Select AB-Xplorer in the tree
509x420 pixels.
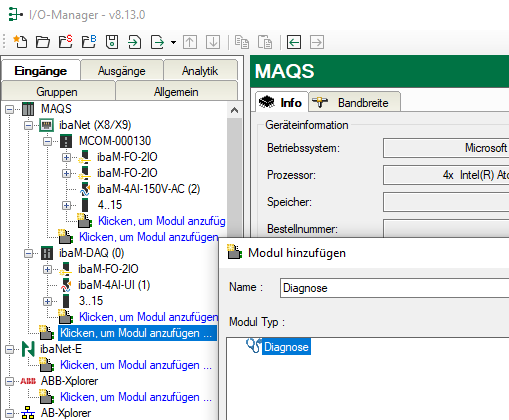66,413
